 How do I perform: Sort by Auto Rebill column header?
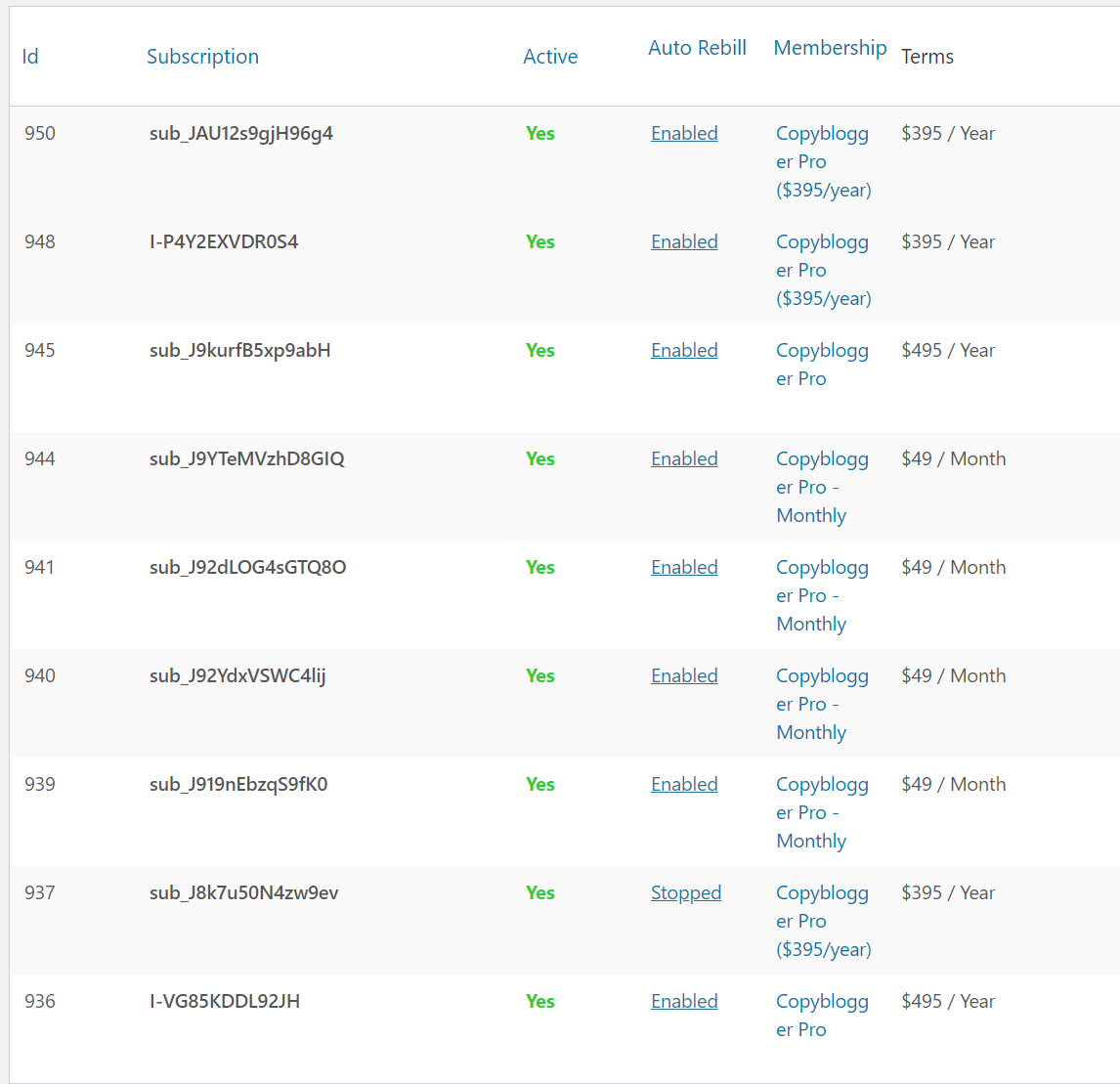pos(697,48)
